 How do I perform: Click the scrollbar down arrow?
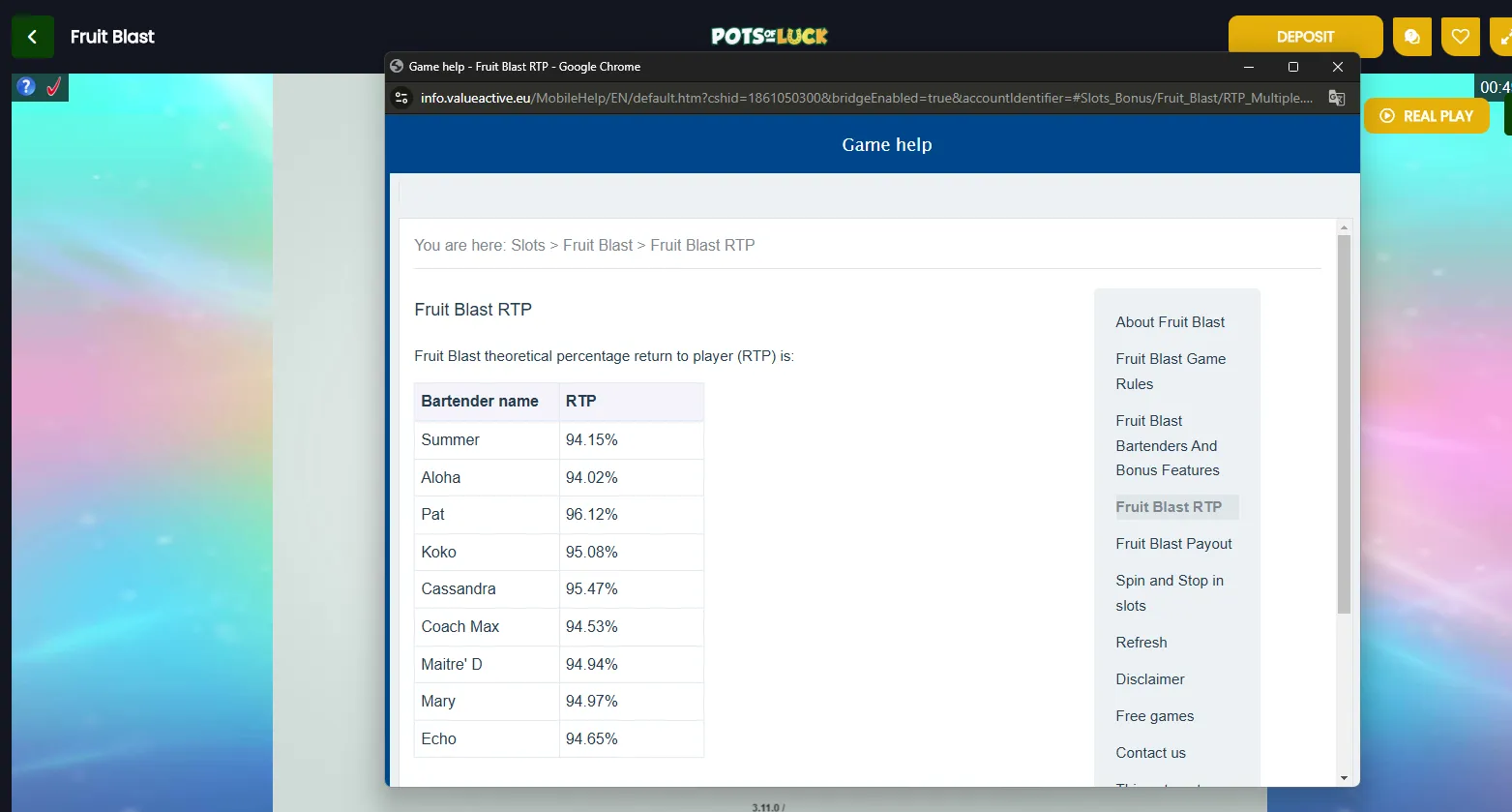pos(1344,778)
